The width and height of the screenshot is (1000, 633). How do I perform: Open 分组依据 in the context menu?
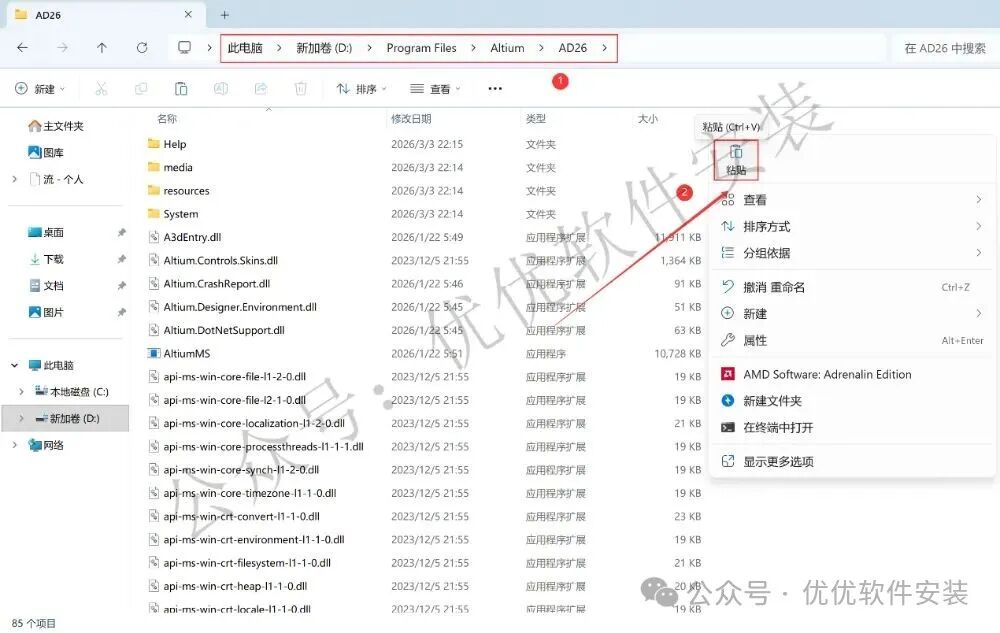[852, 252]
